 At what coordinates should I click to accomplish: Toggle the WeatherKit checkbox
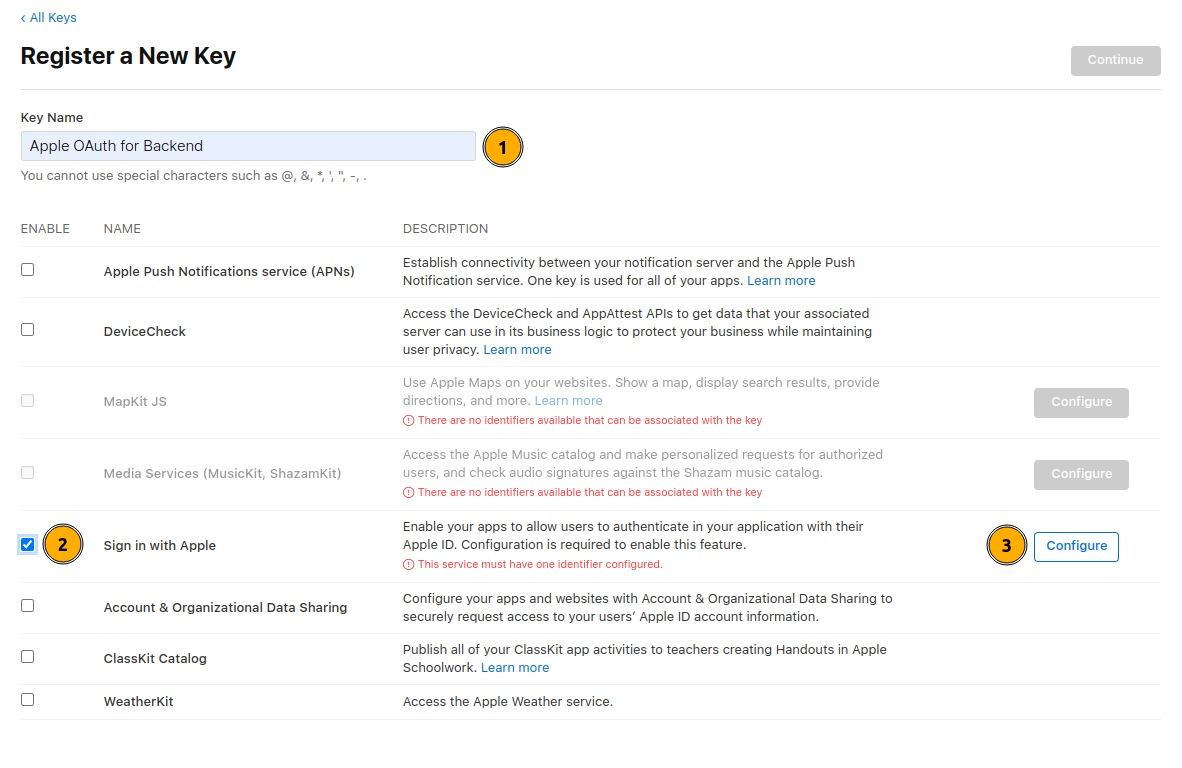pos(28,700)
